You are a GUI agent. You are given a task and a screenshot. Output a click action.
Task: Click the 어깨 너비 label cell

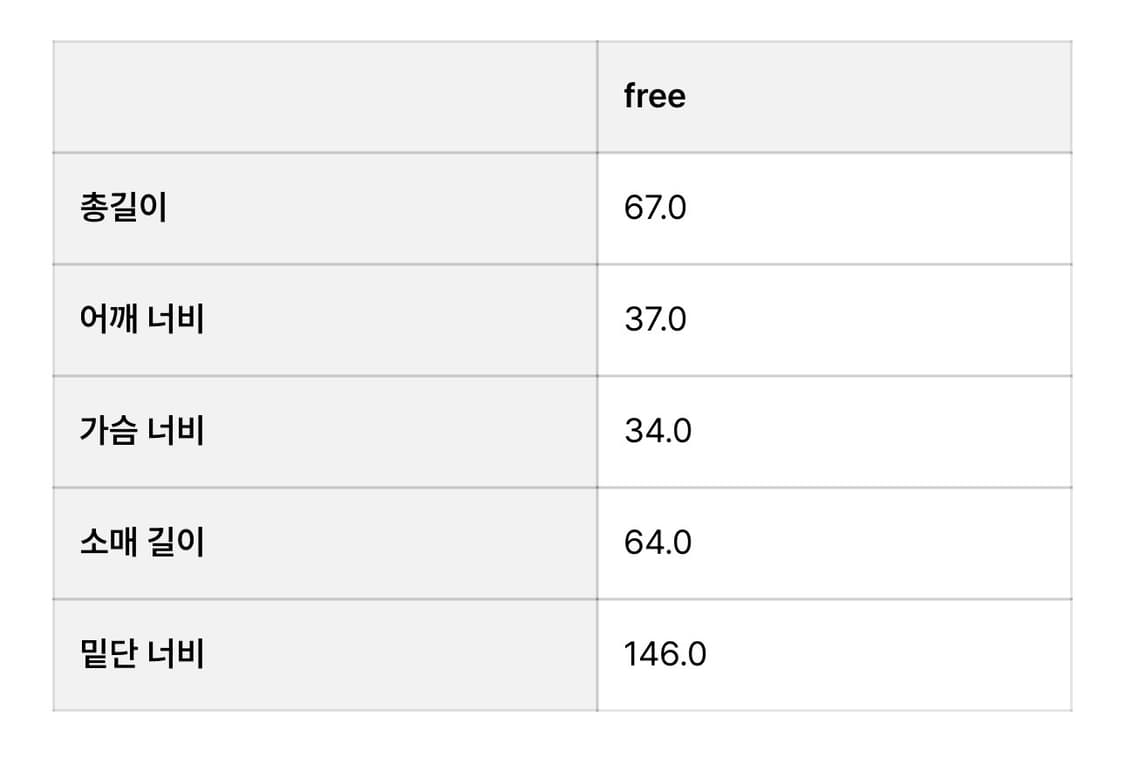(324, 321)
